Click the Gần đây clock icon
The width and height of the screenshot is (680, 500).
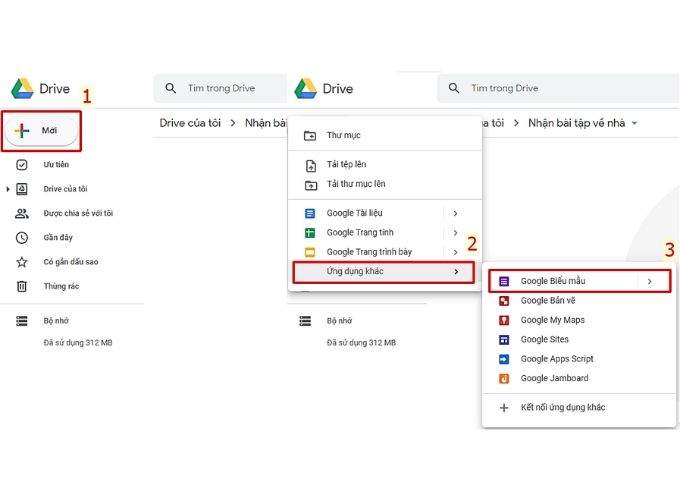[x=22, y=238]
